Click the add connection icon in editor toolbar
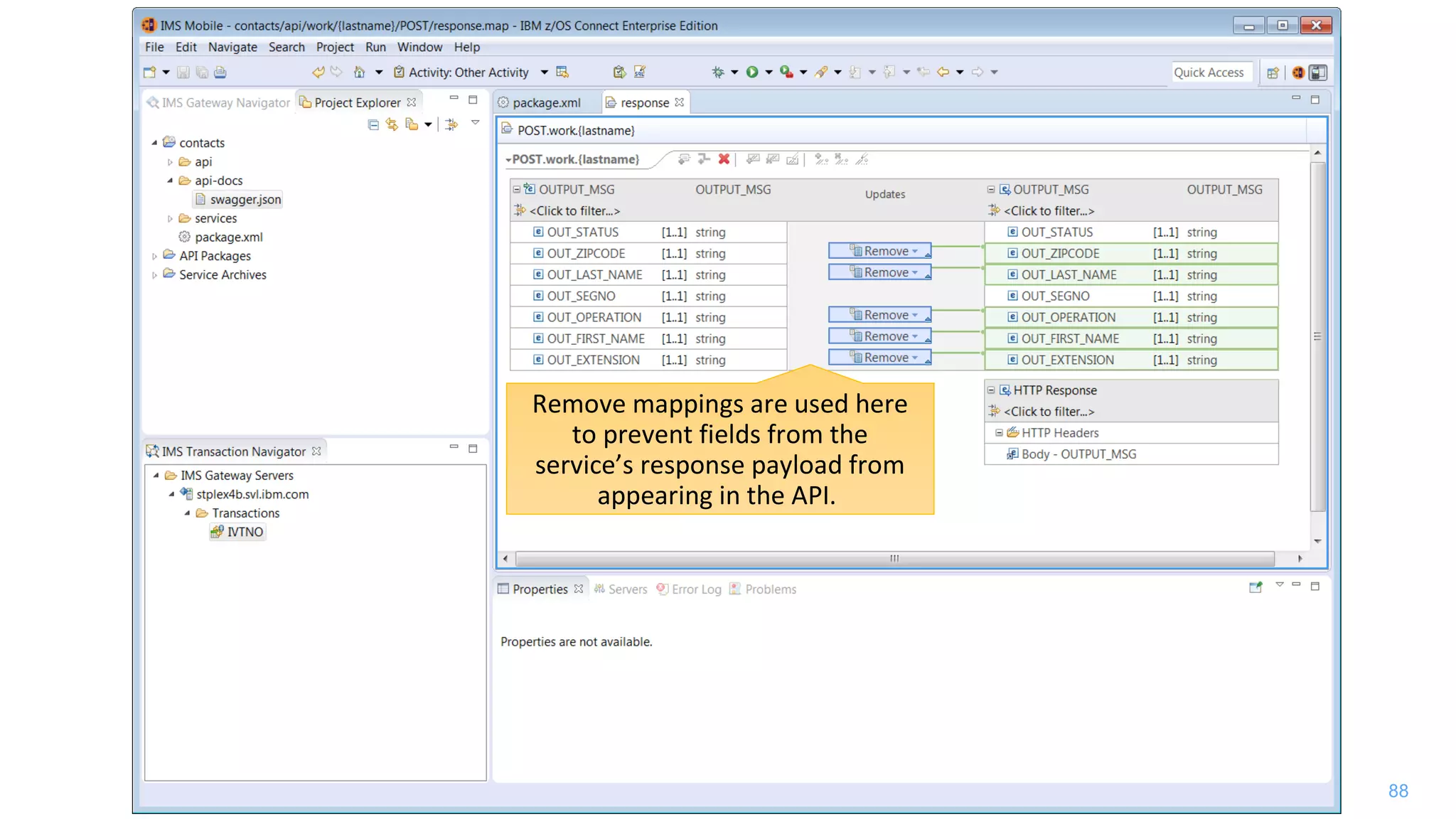The width and height of the screenshot is (1456, 819). click(x=704, y=159)
